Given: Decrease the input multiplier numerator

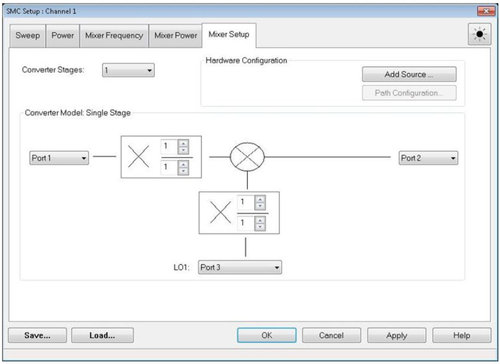Looking at the screenshot, I should (x=183, y=150).
